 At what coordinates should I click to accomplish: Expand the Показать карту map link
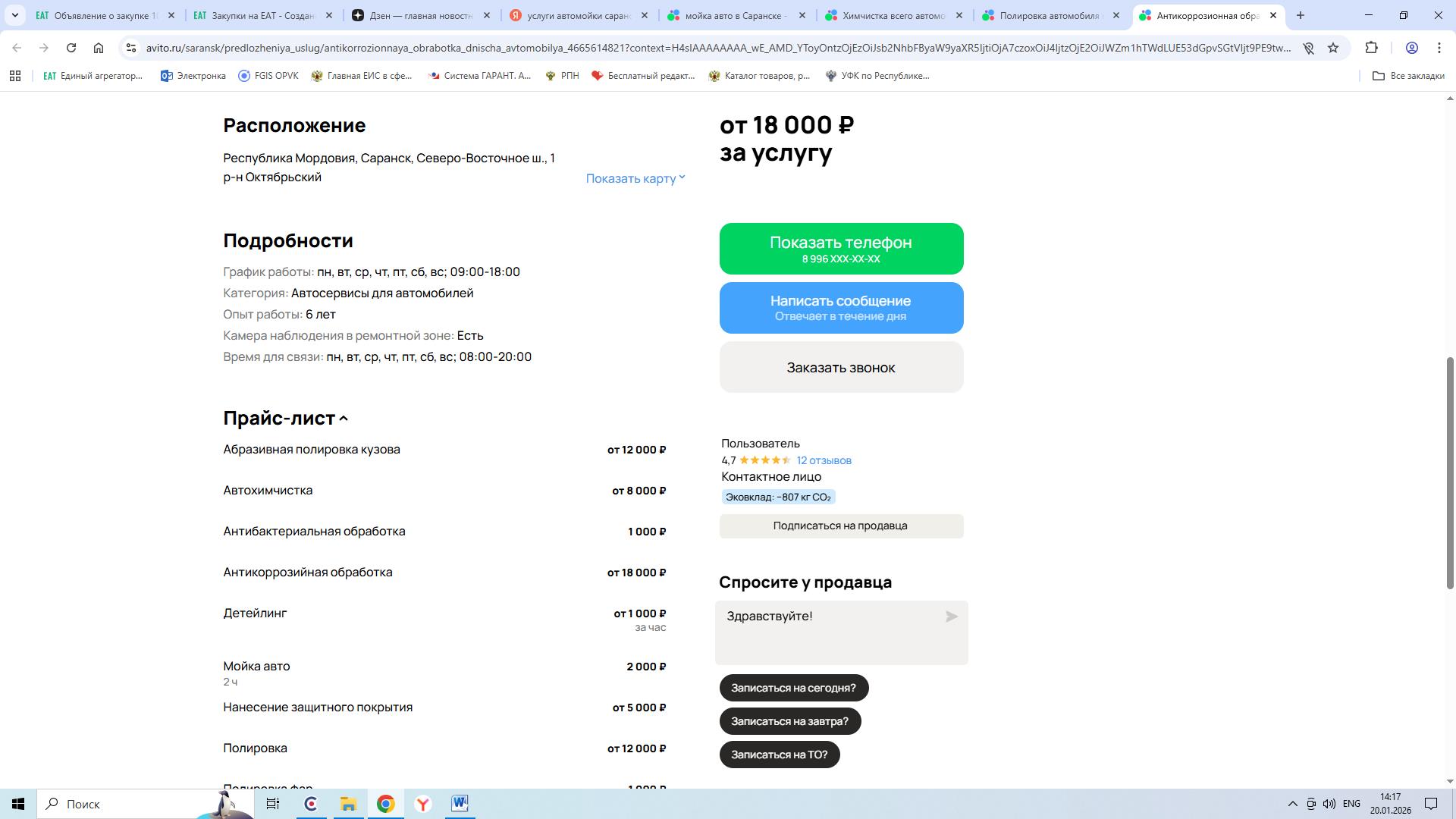(635, 178)
